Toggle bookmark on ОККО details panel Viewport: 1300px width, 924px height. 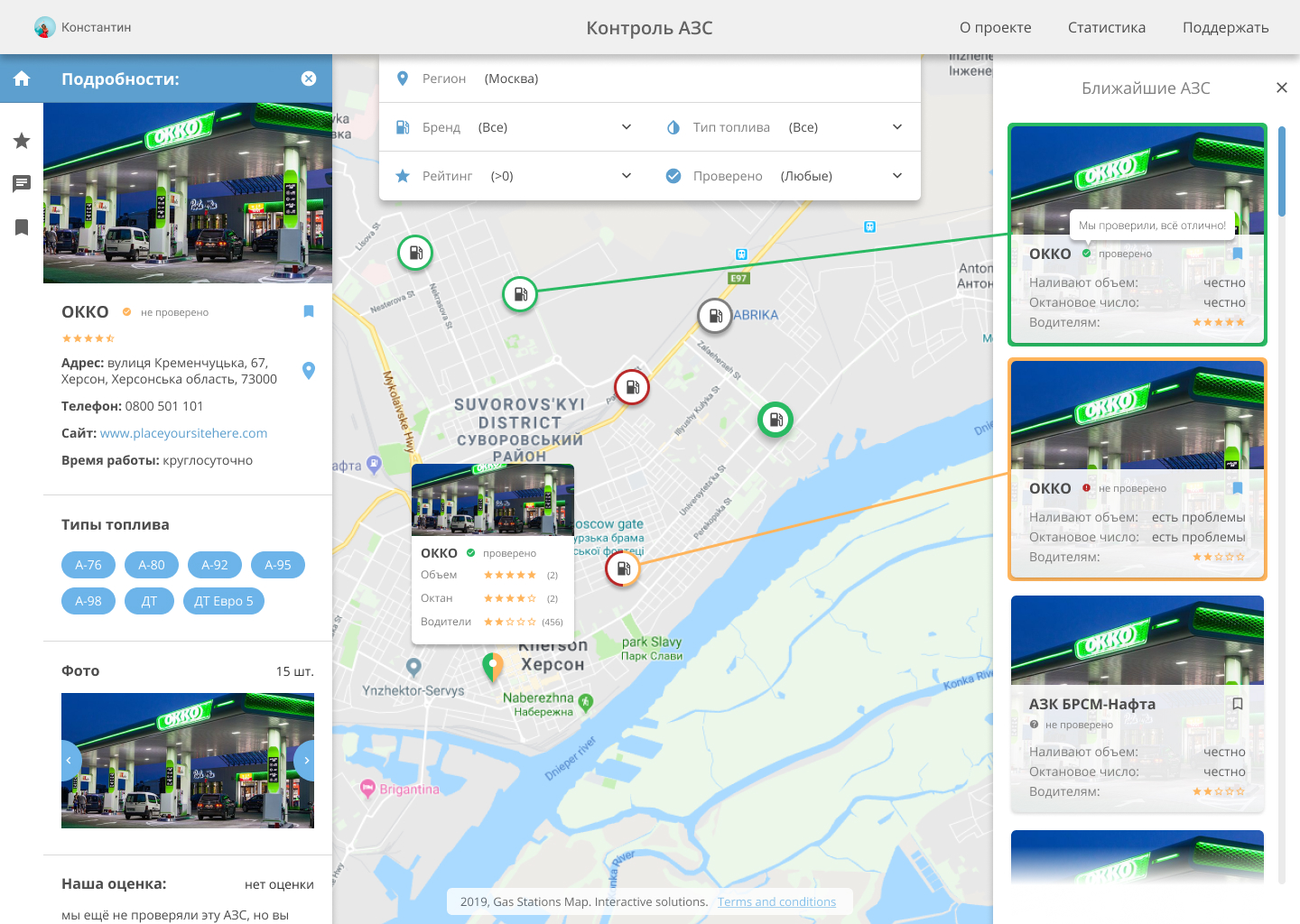point(309,311)
